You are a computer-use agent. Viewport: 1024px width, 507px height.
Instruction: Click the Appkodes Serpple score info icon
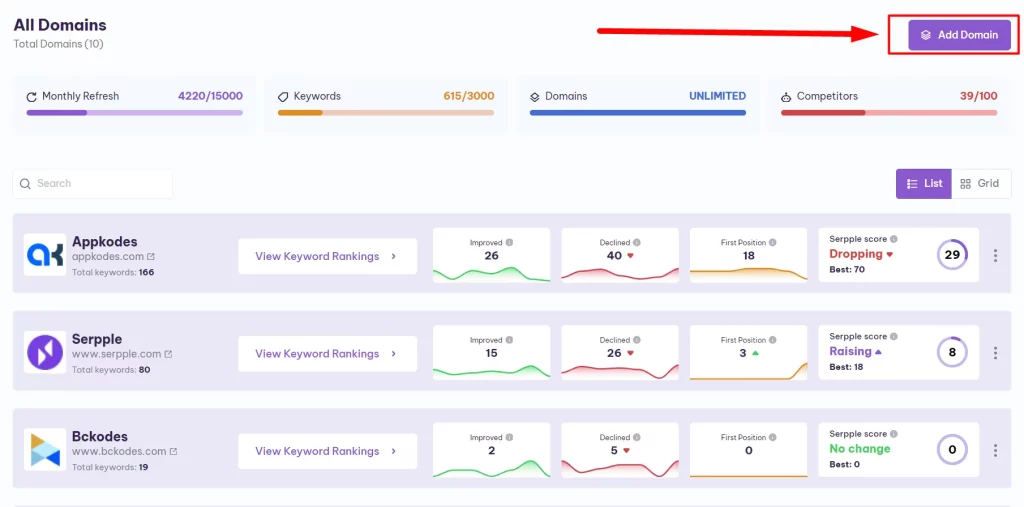point(894,239)
